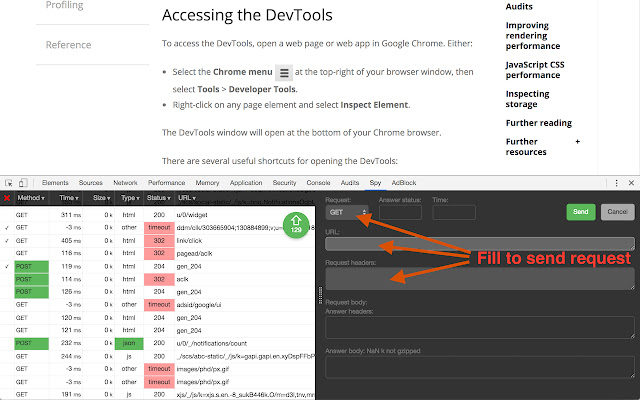Toggle checkmark on the ddm/clk timeout row

click(7, 228)
